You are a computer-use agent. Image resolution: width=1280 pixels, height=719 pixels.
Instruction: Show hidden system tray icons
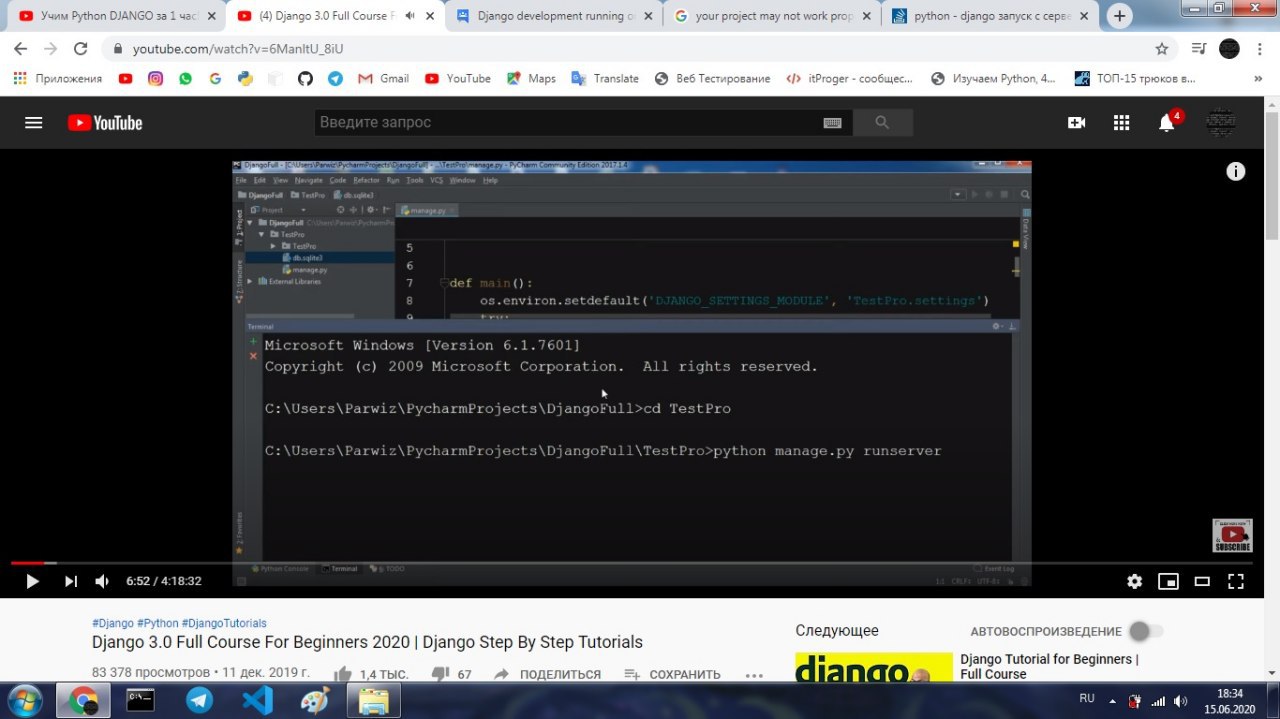click(1113, 700)
